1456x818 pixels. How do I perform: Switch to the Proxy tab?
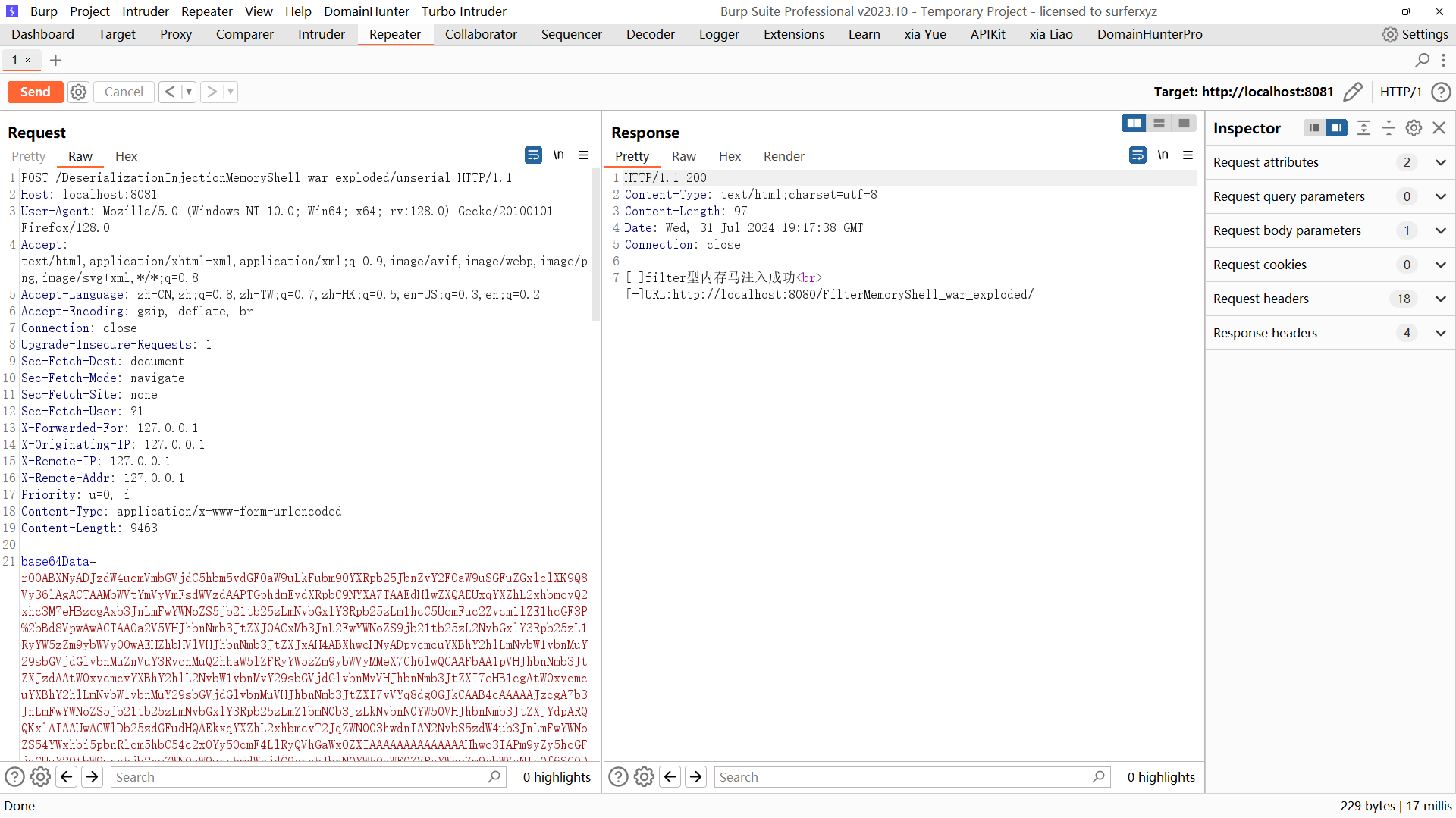pyautogui.click(x=176, y=34)
